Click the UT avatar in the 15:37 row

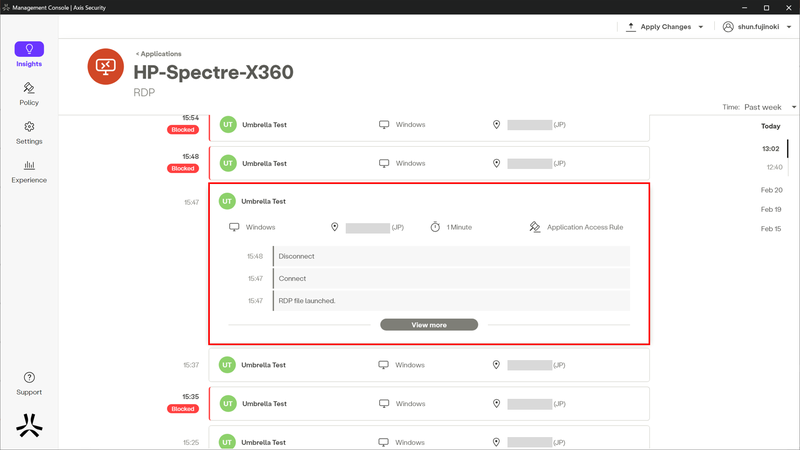pyautogui.click(x=227, y=365)
